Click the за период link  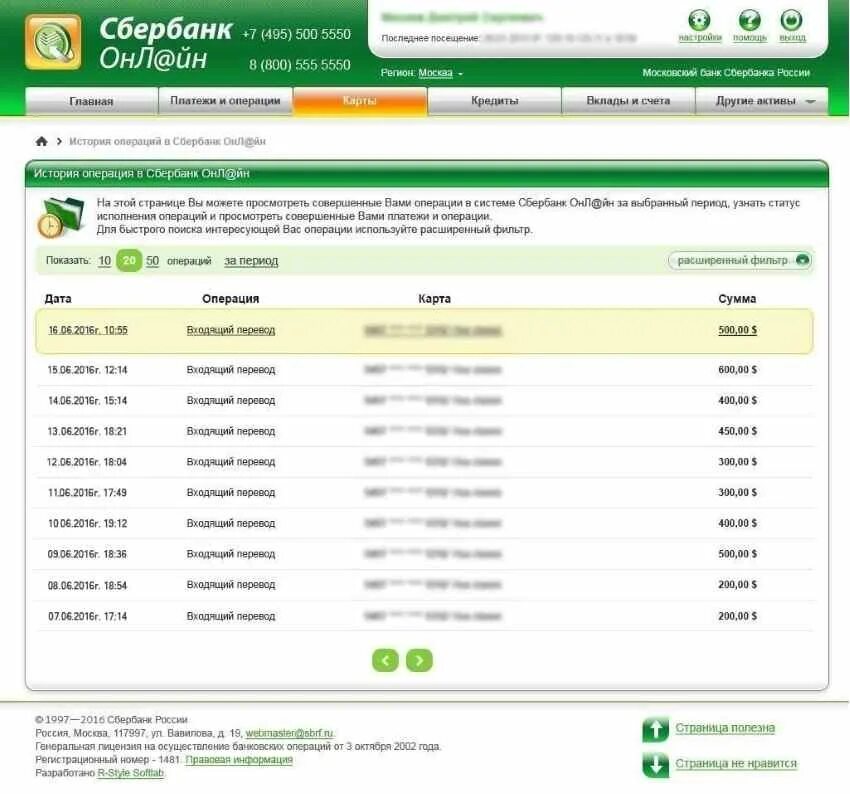[251, 261]
